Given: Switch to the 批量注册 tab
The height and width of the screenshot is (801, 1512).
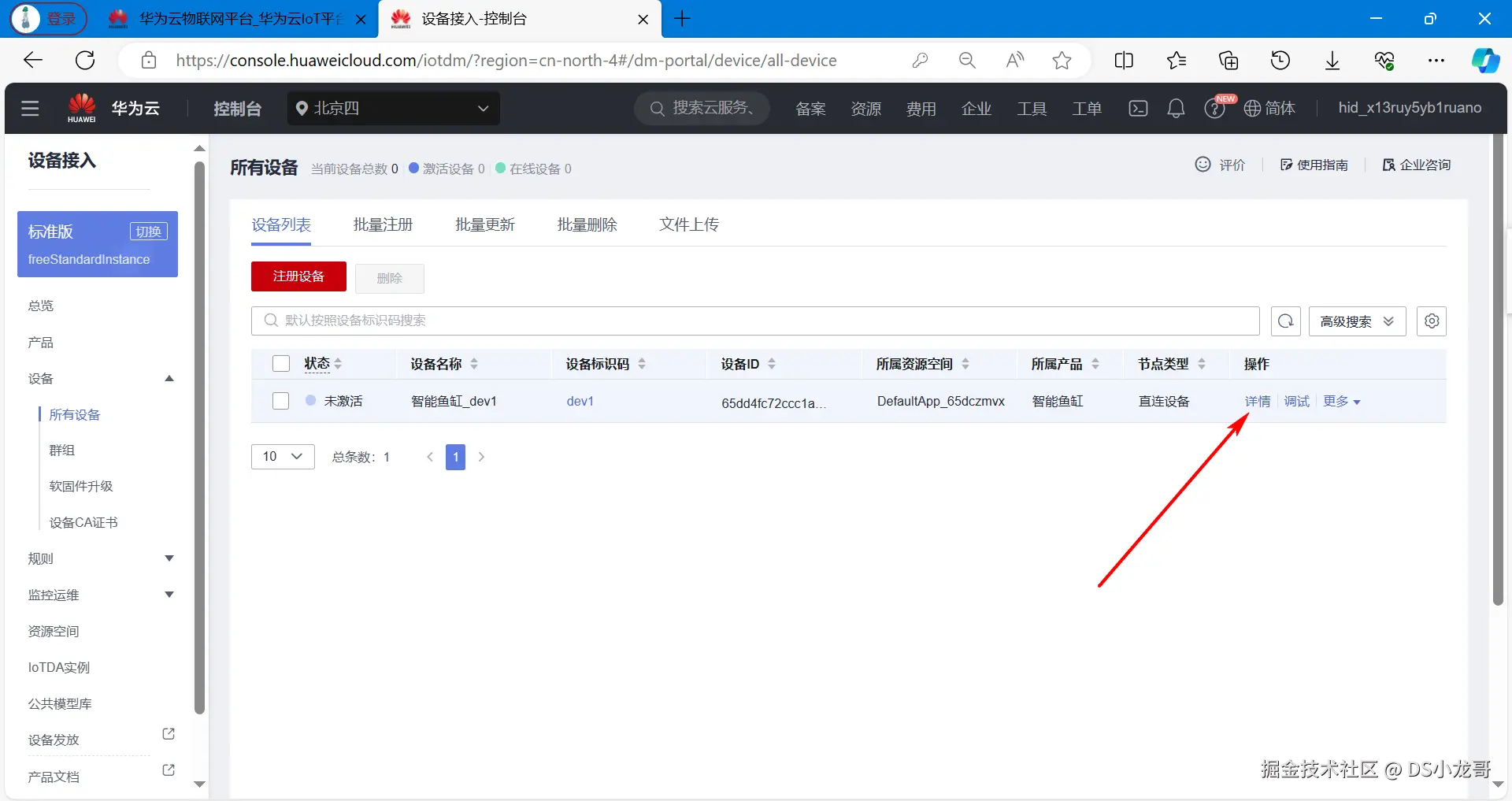Looking at the screenshot, I should click(383, 225).
